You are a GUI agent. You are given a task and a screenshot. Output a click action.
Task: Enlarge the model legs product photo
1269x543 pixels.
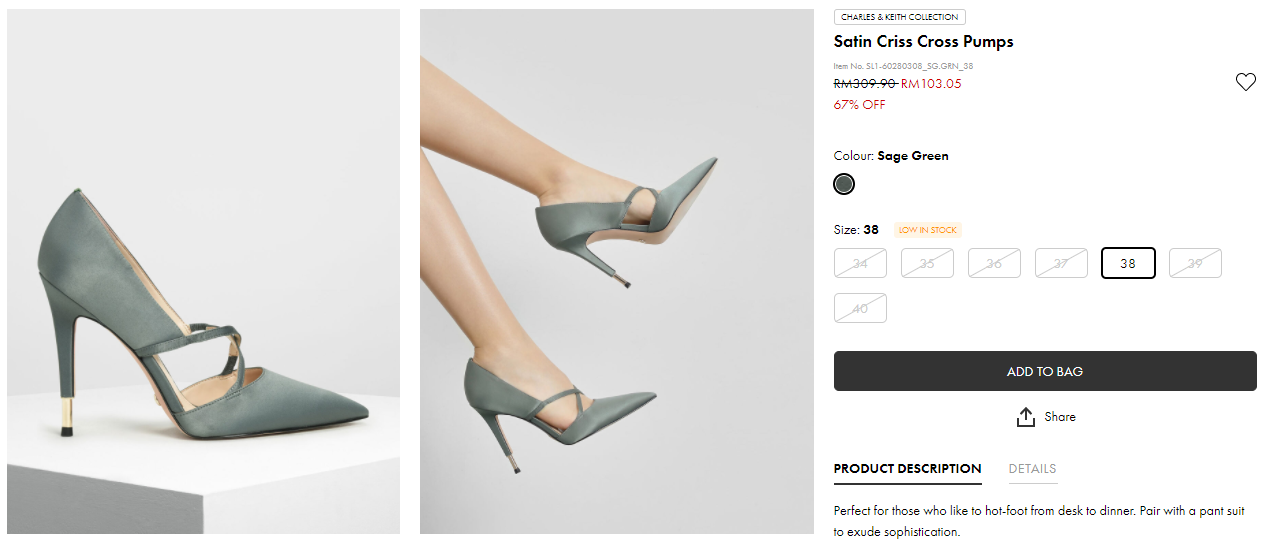[616, 271]
